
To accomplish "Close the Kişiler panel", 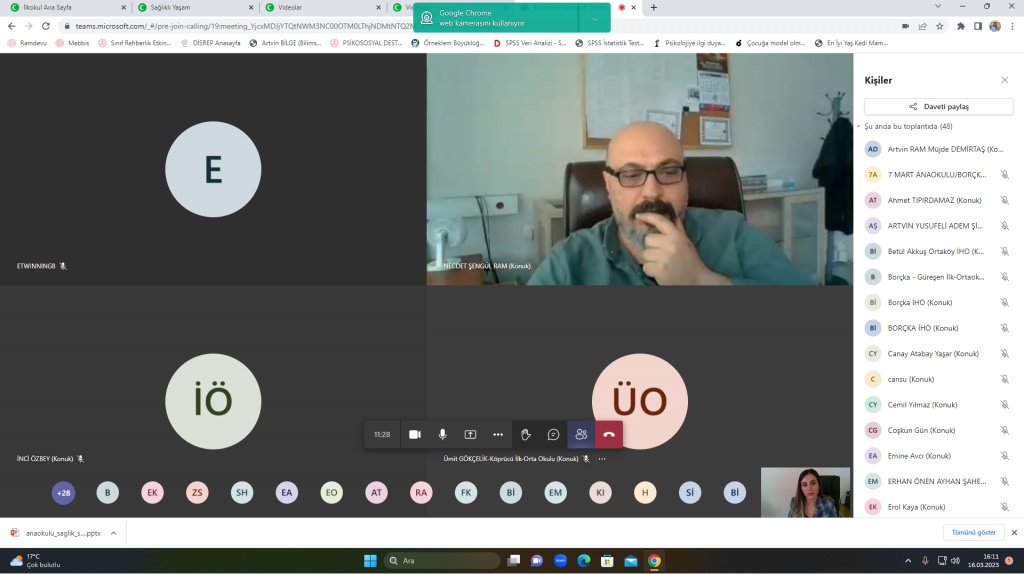I will tap(1004, 80).
